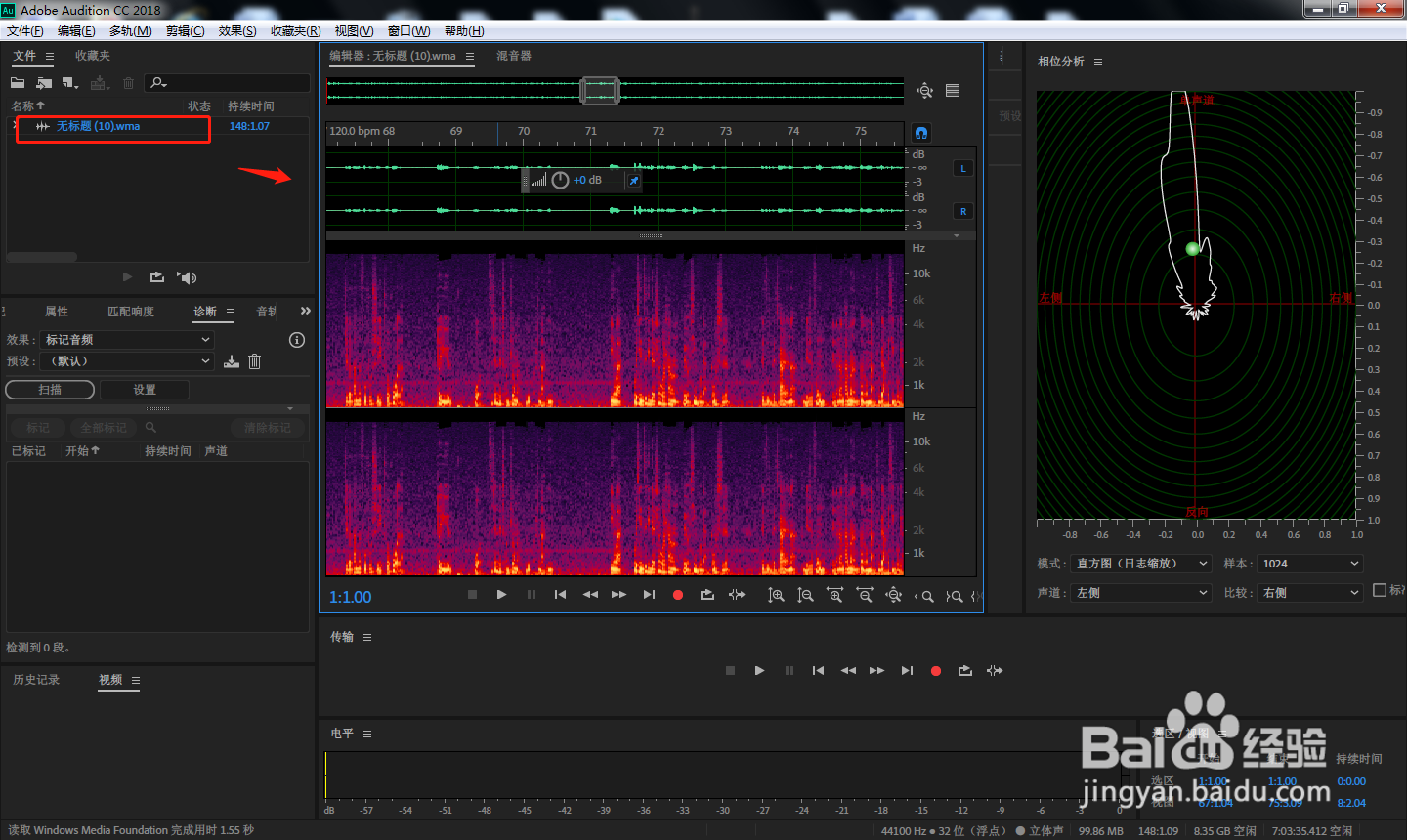Toggle the right channel R button
Image resolution: width=1407 pixels, height=840 pixels.
coord(963,211)
